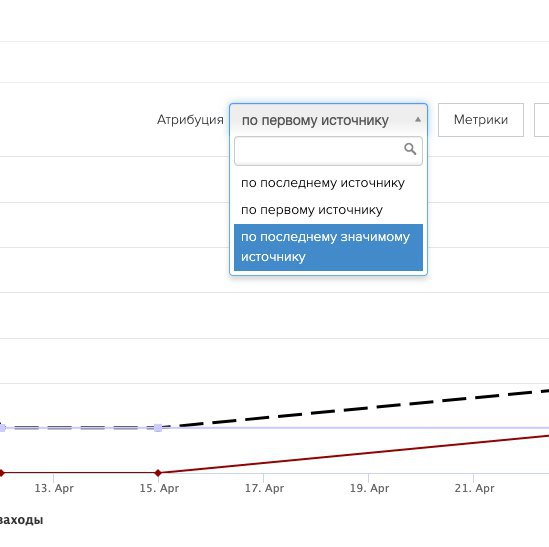
Task: Click the 15 Apr lavender square data point
Action: [158, 428]
